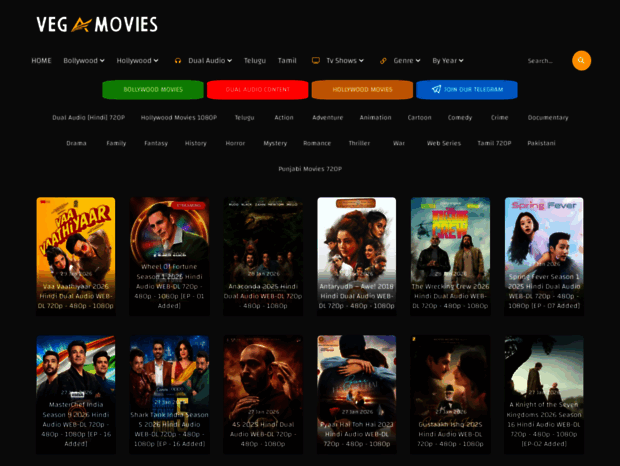Click the Vegamovies logo
This screenshot has height=466, width=620.
pos(97,25)
